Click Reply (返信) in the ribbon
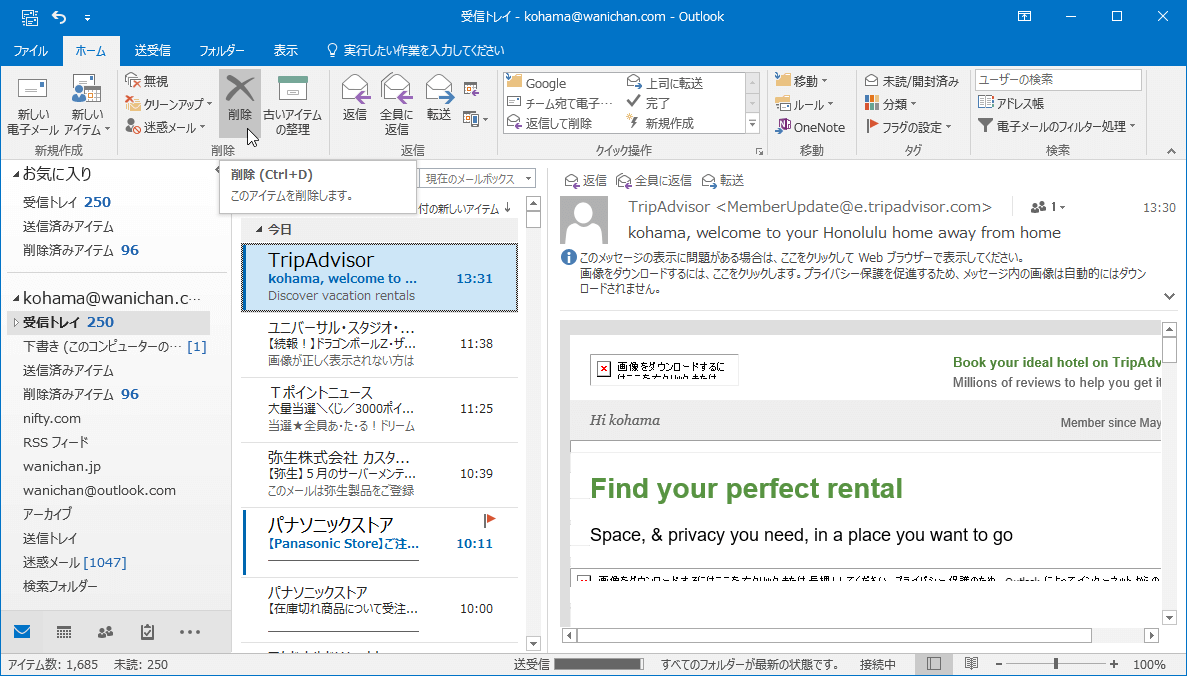 pyautogui.click(x=354, y=98)
